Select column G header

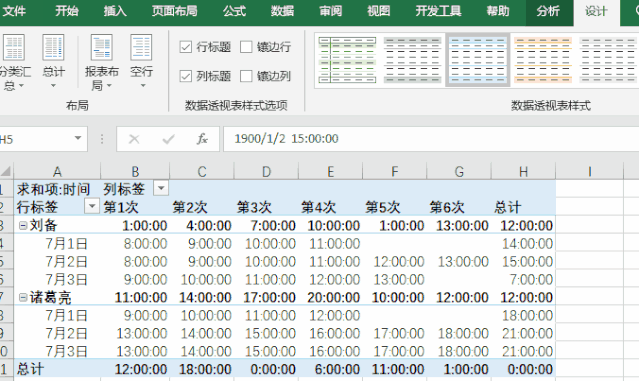coord(459,171)
